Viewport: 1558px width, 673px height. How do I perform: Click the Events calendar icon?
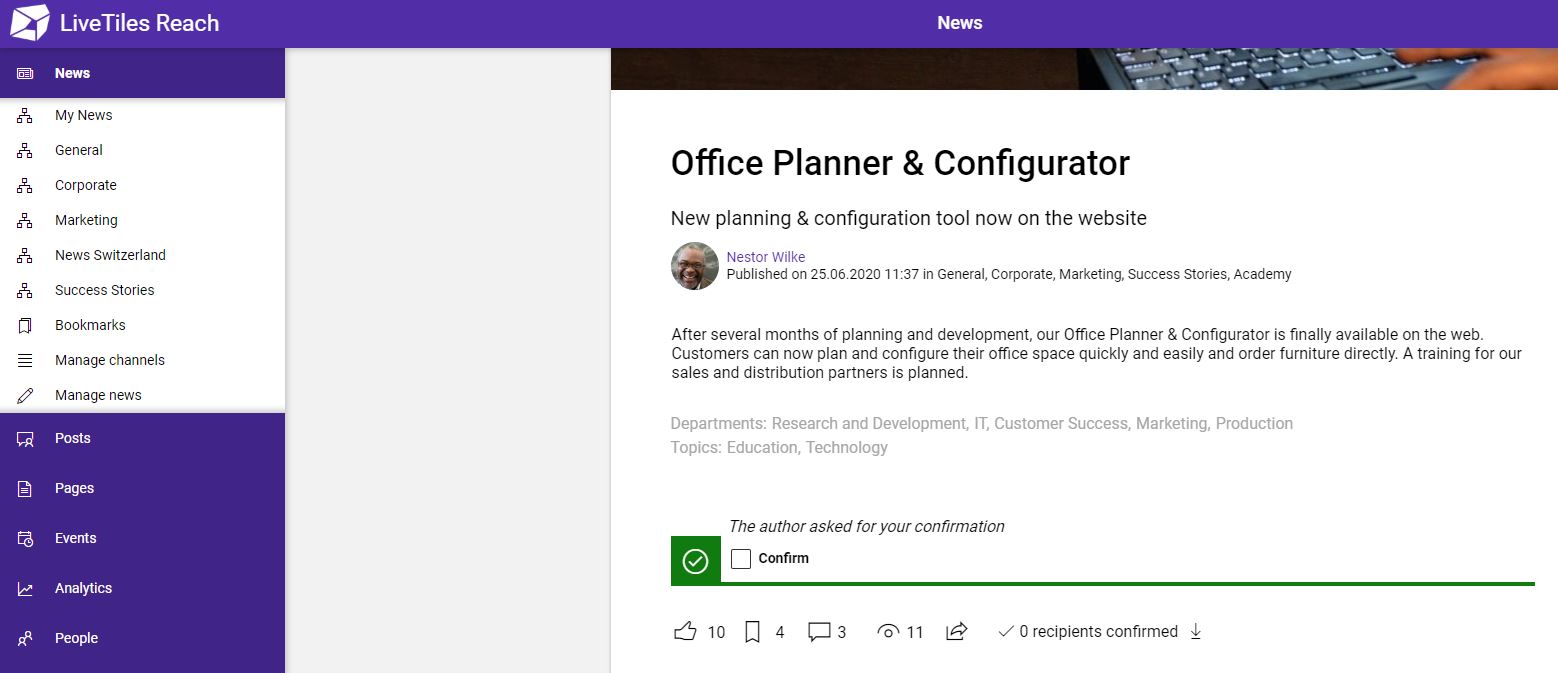pos(25,538)
